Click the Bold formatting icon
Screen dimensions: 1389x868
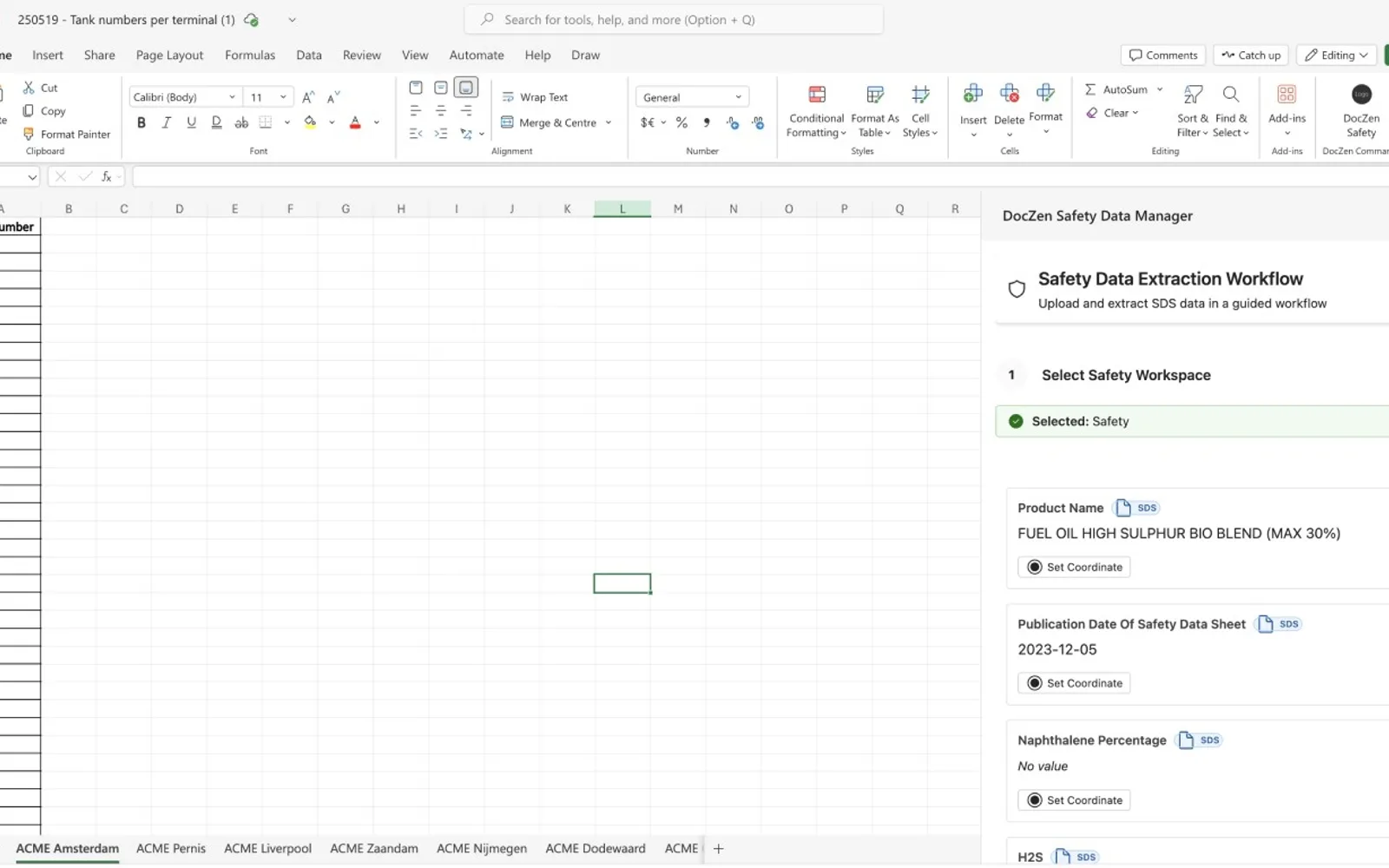pos(142,122)
